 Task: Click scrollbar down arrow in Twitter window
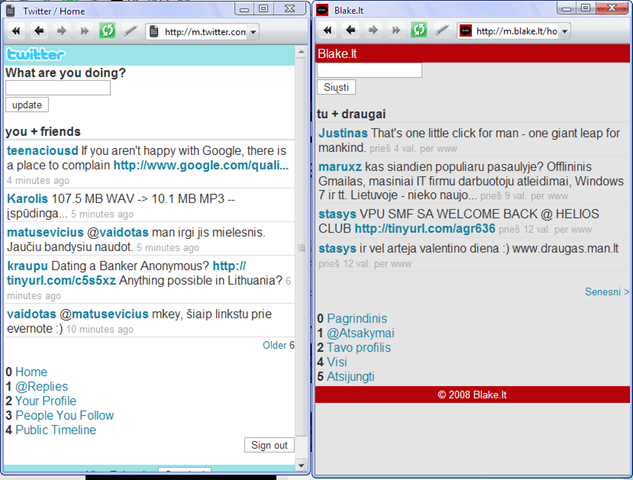tap(301, 465)
